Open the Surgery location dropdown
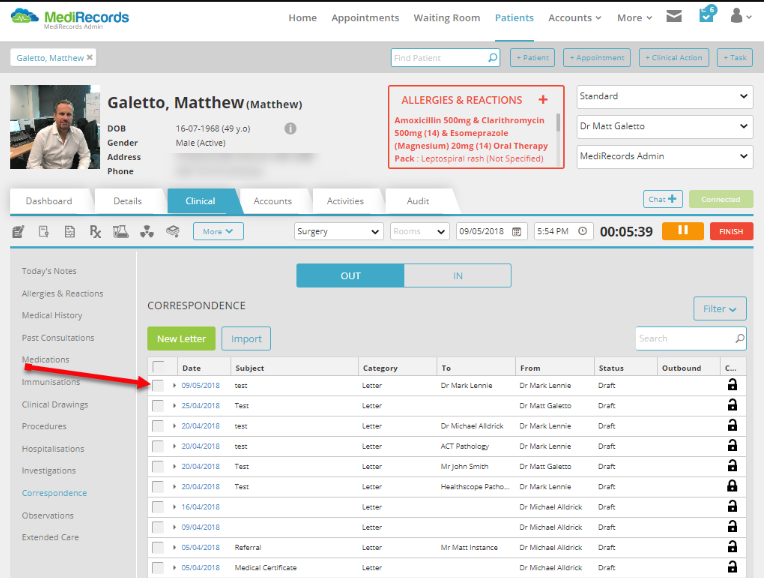 (x=338, y=231)
